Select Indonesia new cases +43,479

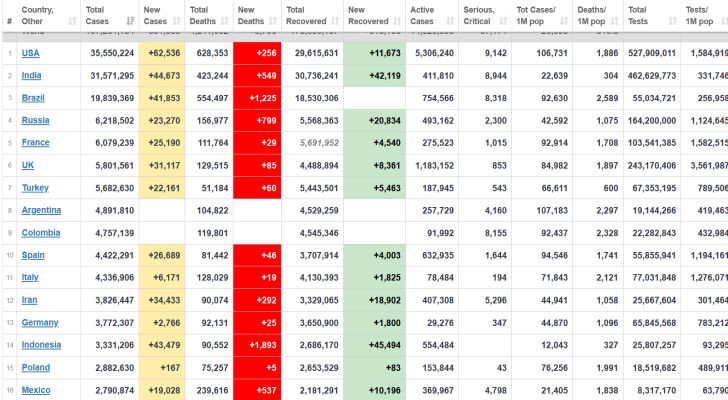[164, 345]
